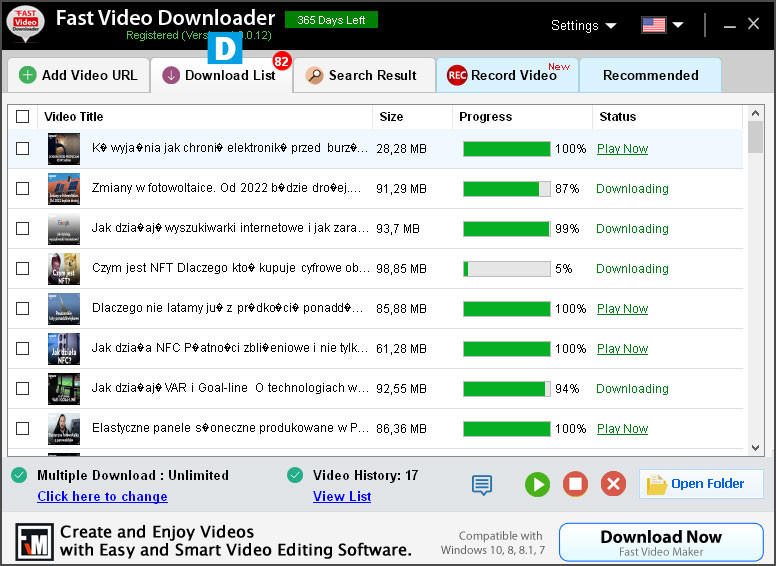Screen dimensions: 776x566
Task: Click 'Click here to change' link
Action: pos(102,496)
